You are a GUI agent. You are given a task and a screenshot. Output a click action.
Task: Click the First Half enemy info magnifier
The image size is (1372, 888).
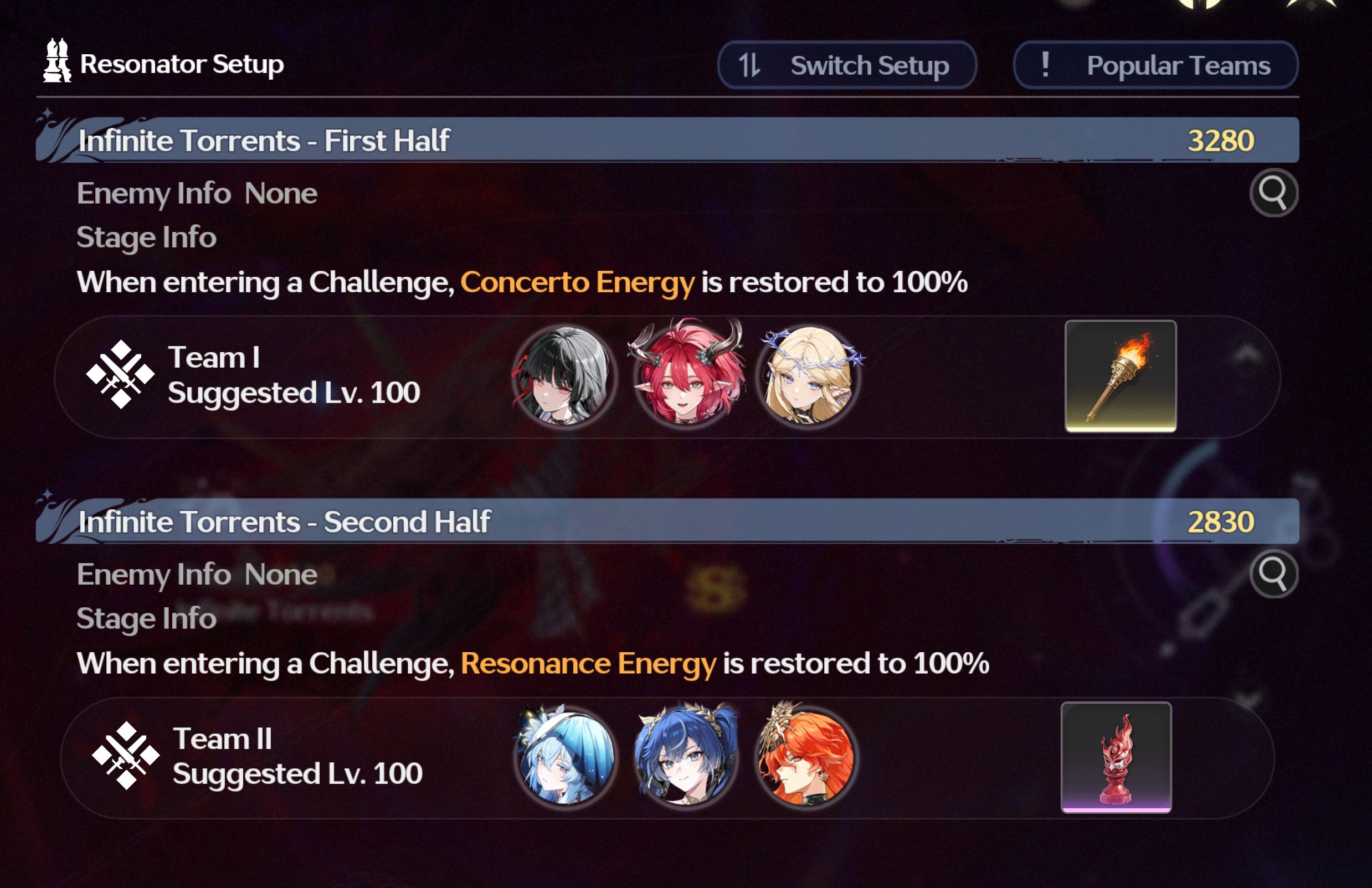coord(1273,193)
